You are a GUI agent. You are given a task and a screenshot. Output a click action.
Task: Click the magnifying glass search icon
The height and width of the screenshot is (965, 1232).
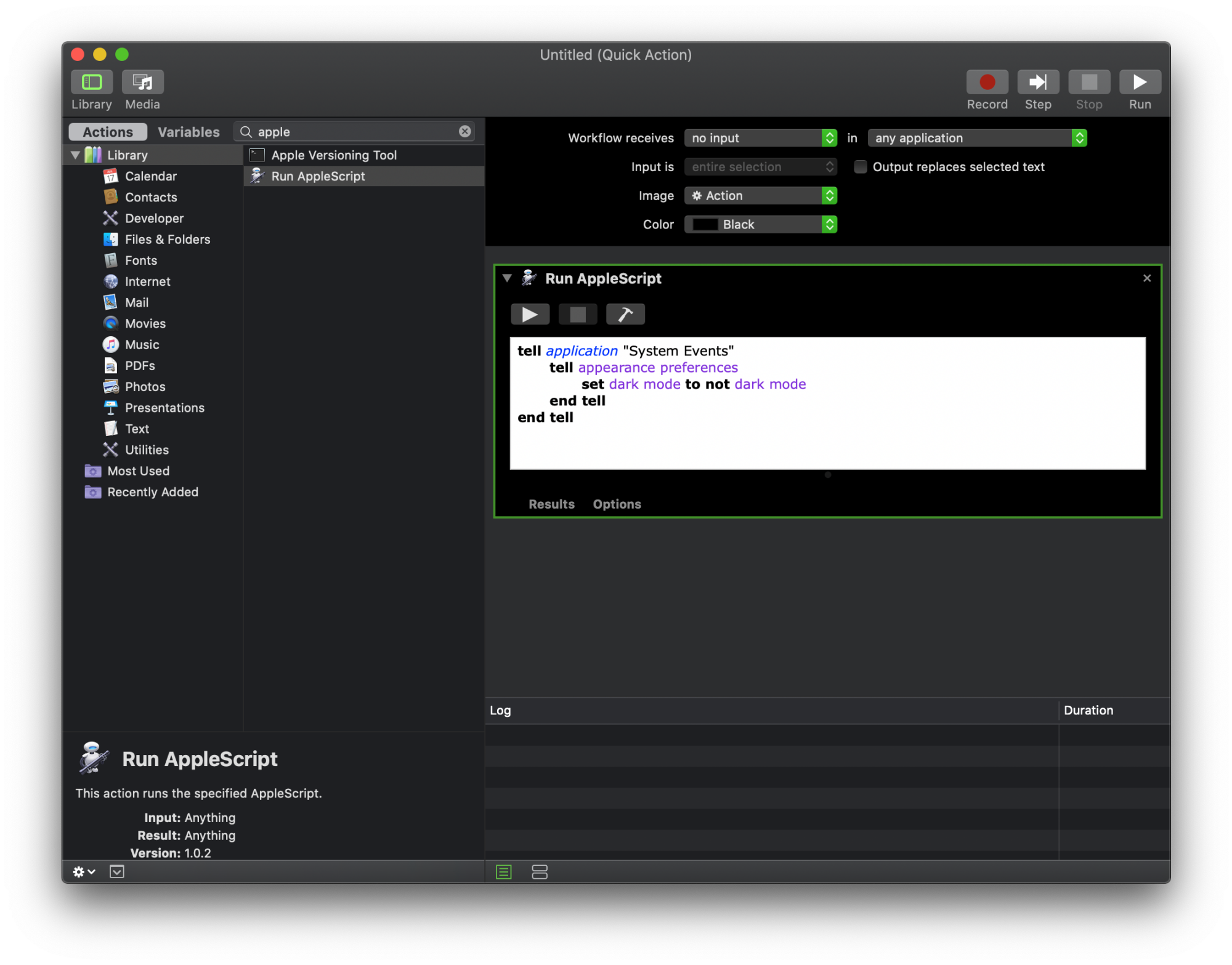click(x=246, y=132)
